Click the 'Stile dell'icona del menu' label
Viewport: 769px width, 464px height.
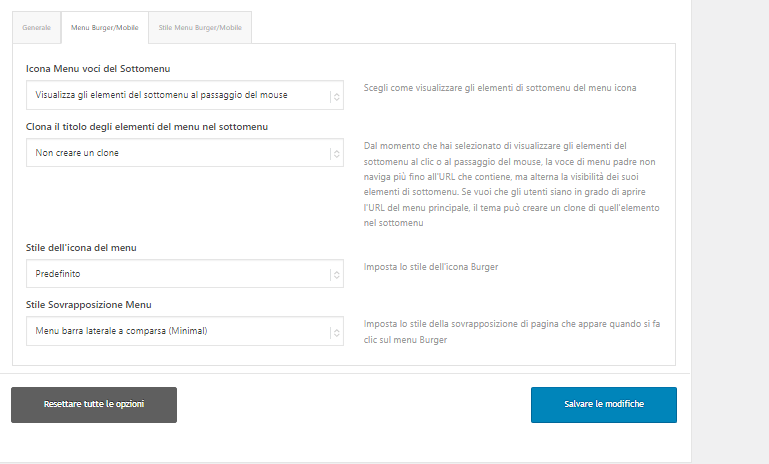point(81,248)
